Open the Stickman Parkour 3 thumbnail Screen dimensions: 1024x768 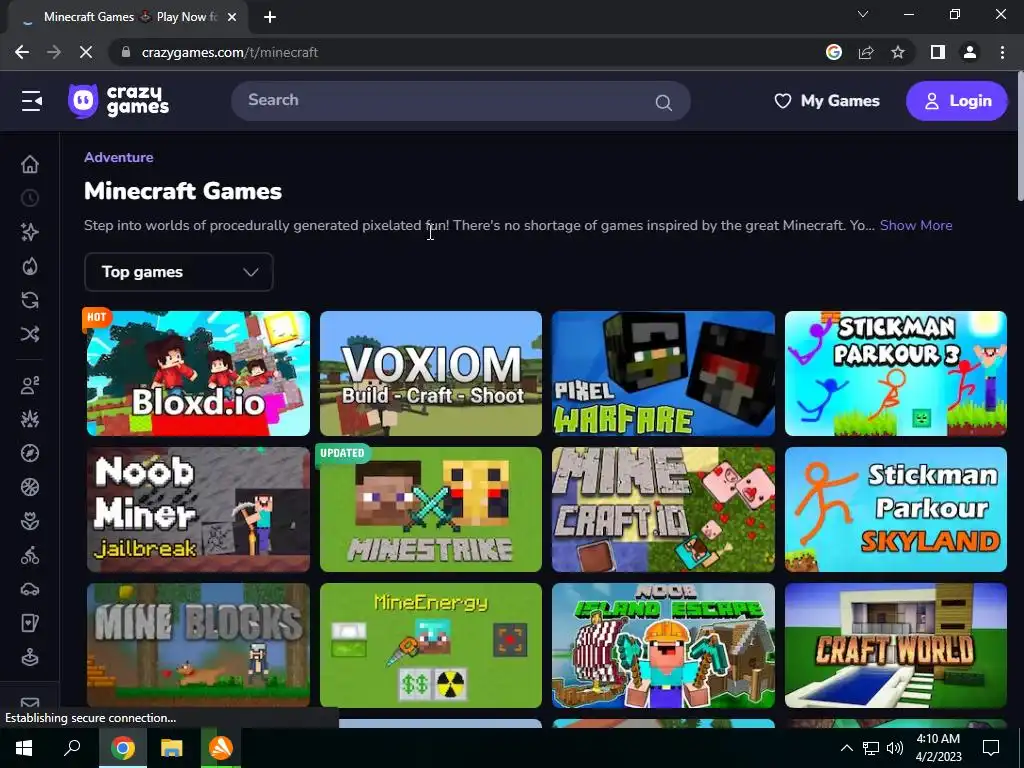click(x=896, y=374)
